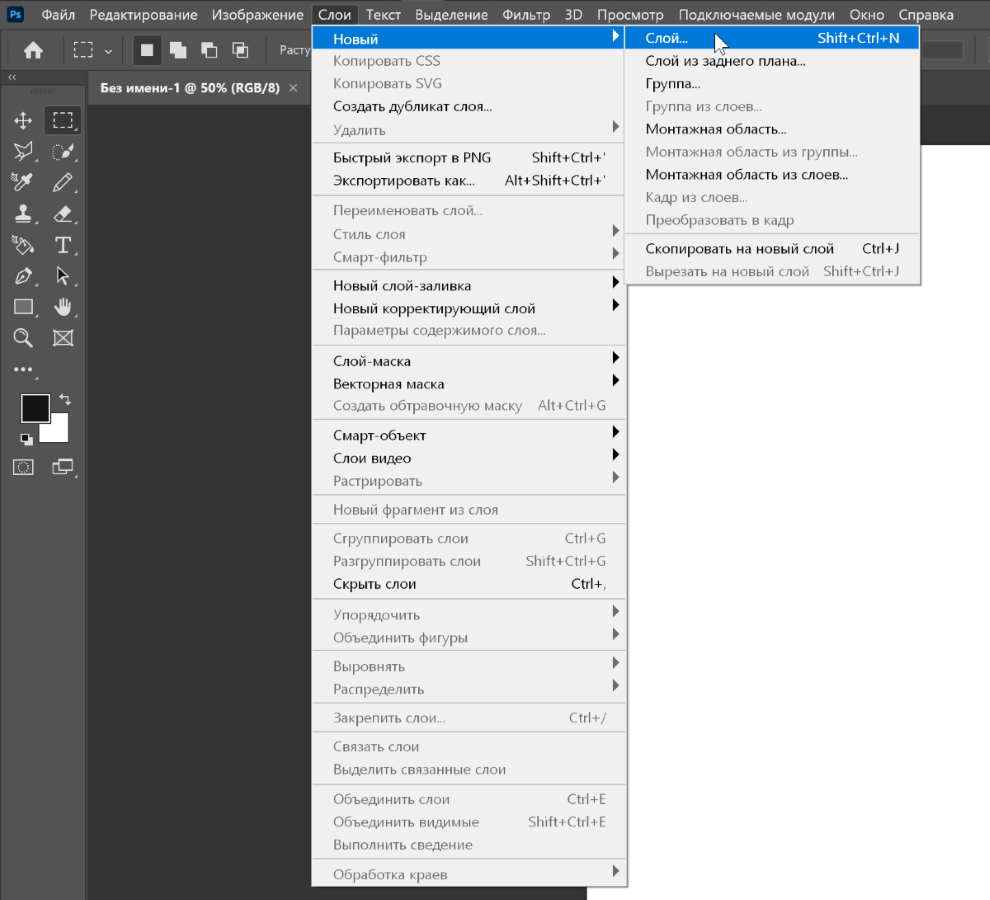The height and width of the screenshot is (900, 990).
Task: Open the Просмотр menu
Action: pos(630,15)
